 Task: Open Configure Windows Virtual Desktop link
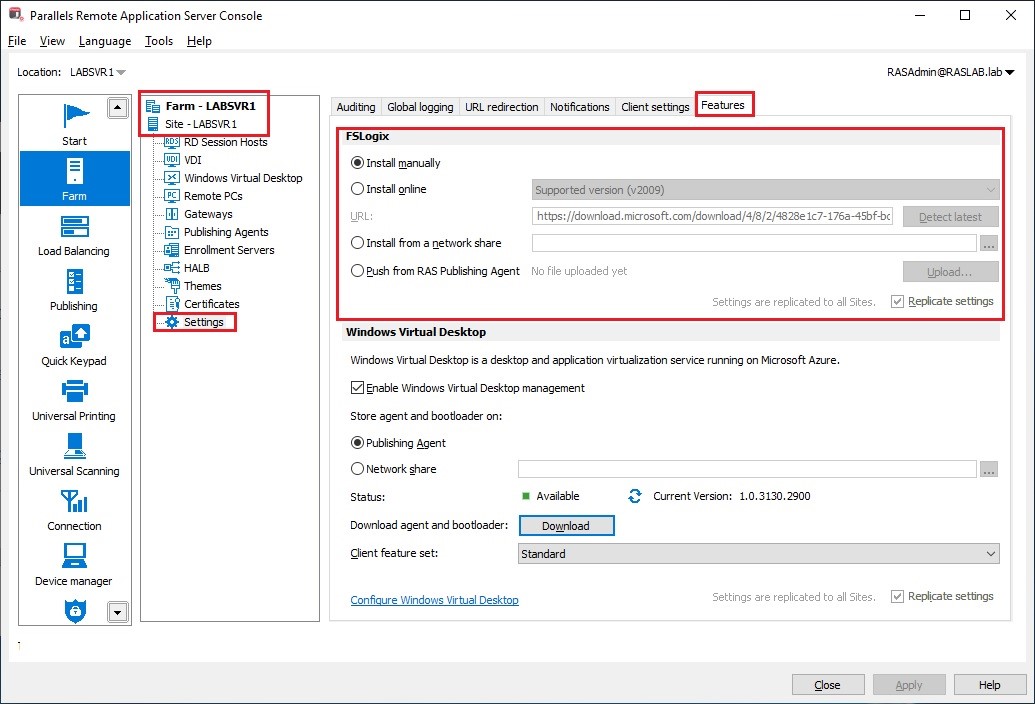coord(434,600)
